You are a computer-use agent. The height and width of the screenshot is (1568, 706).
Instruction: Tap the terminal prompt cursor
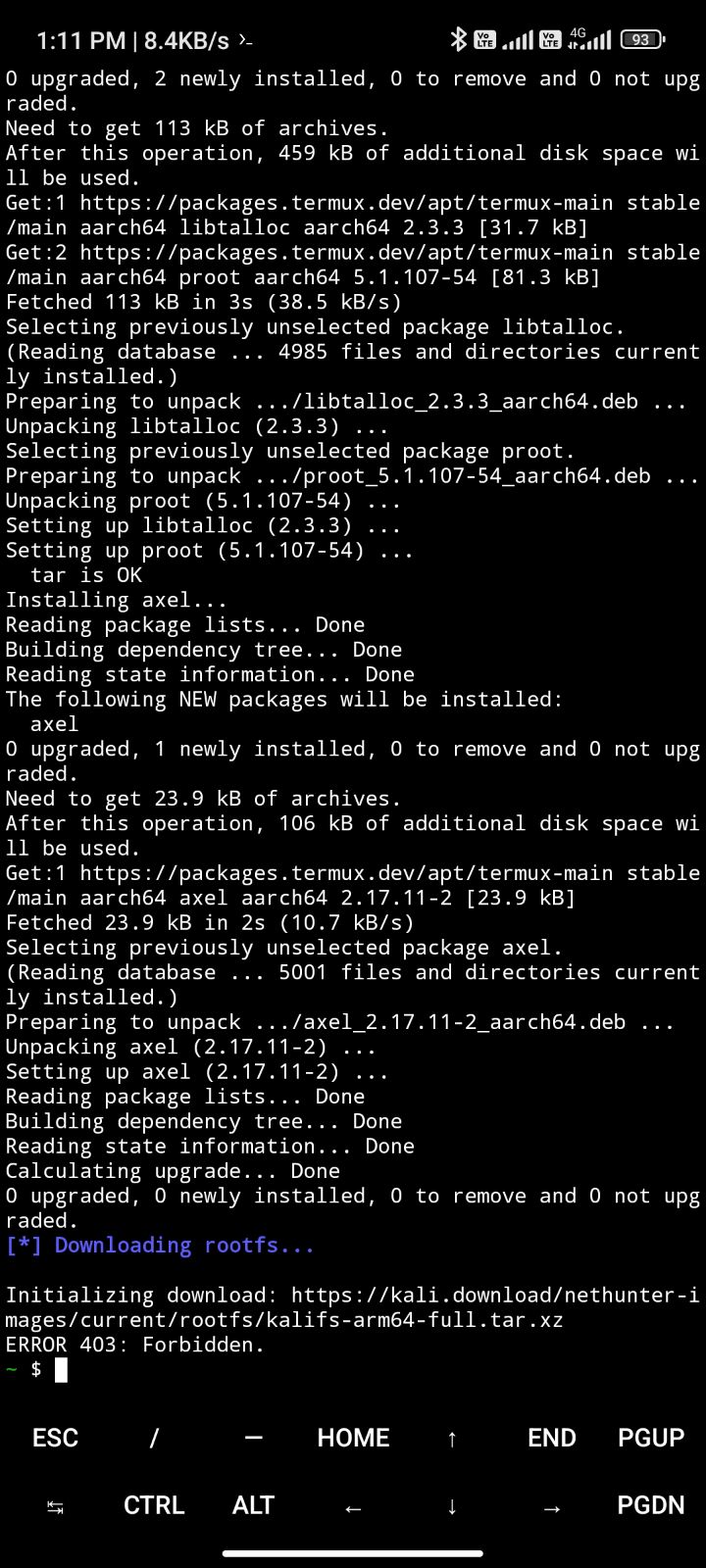pos(61,1370)
